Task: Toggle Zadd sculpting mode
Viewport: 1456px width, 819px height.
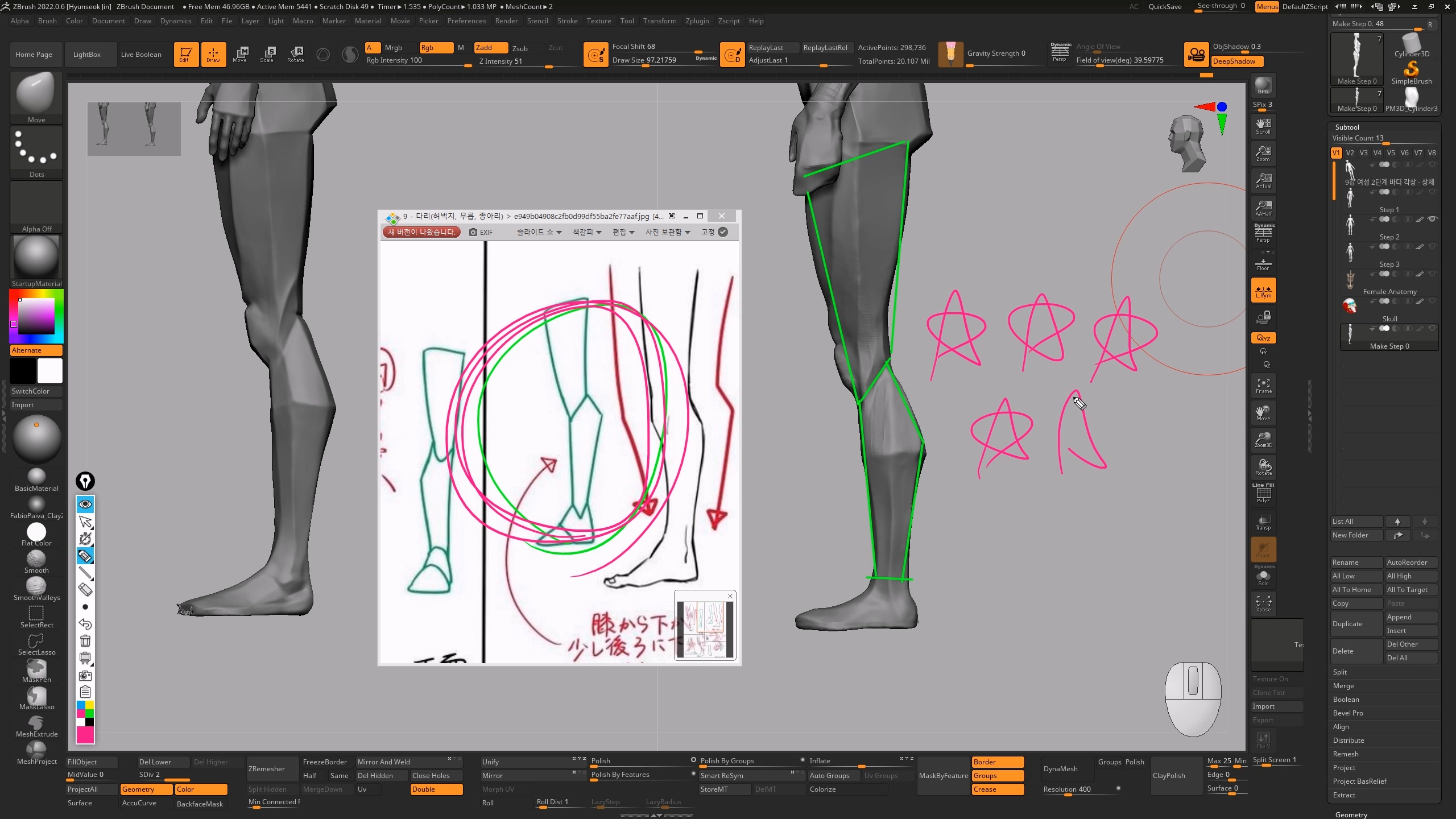Action: click(490, 48)
